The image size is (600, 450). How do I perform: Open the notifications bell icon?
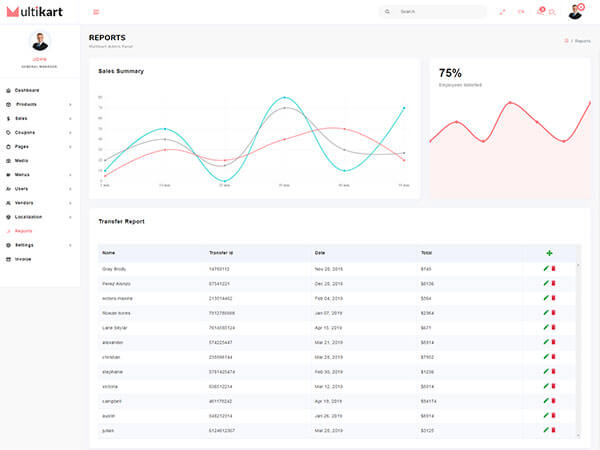(540, 12)
